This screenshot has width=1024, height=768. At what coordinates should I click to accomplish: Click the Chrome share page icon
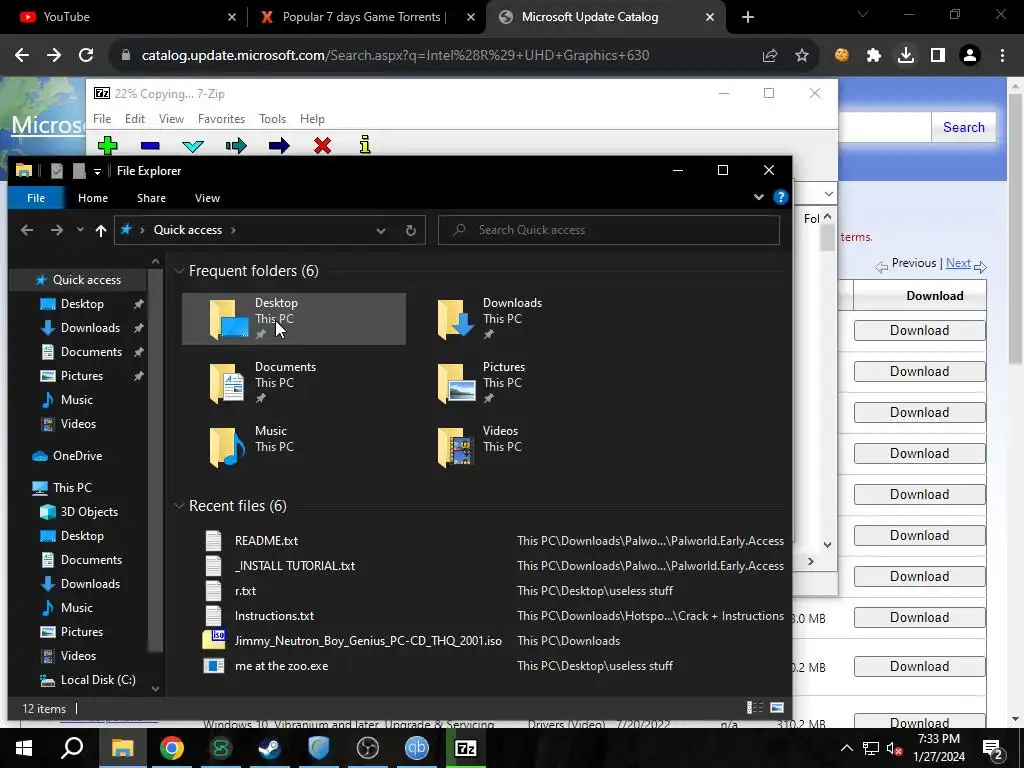tap(770, 56)
